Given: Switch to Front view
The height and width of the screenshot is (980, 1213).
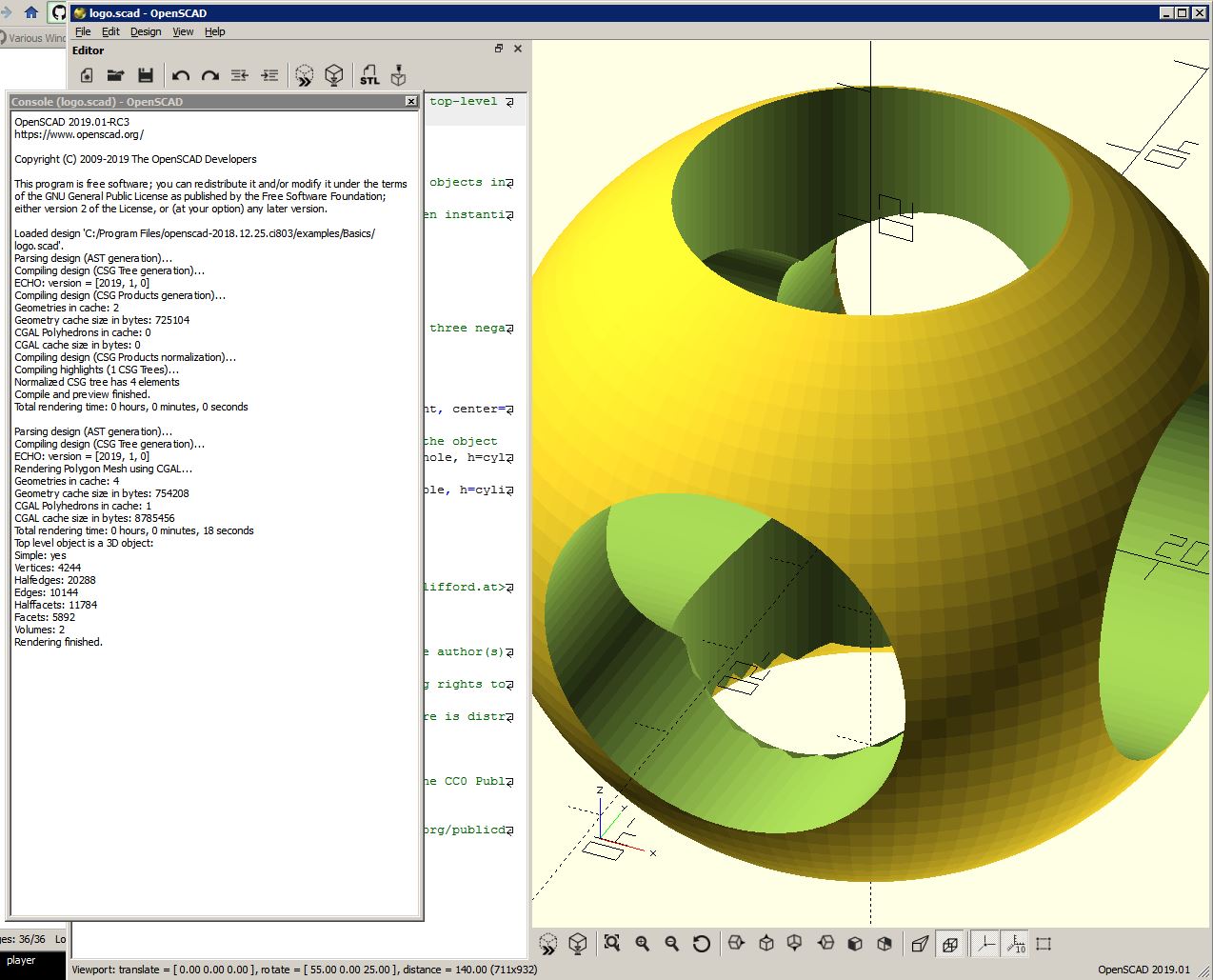Looking at the screenshot, I should (x=855, y=944).
